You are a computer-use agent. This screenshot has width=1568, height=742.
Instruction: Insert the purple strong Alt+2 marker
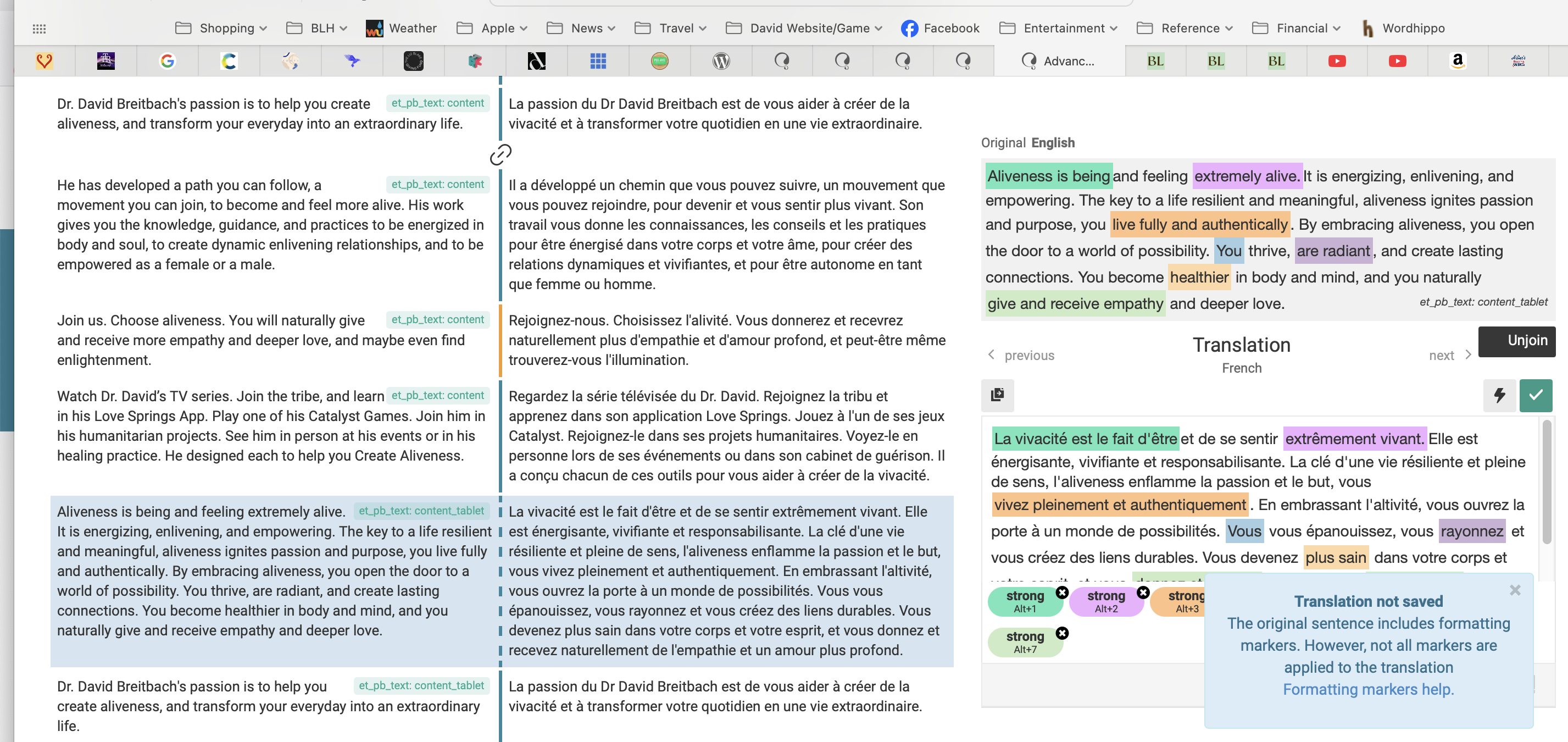click(1105, 601)
